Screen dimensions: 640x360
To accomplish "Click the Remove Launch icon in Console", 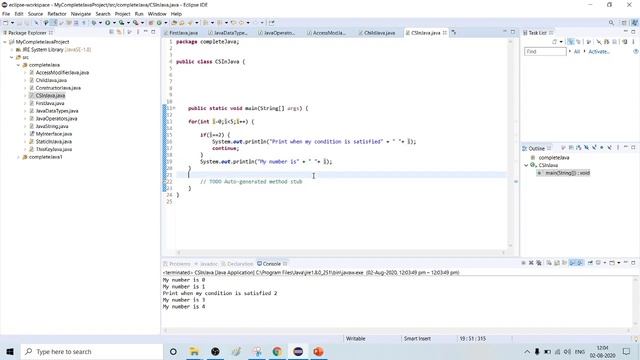I will (x=531, y=263).
